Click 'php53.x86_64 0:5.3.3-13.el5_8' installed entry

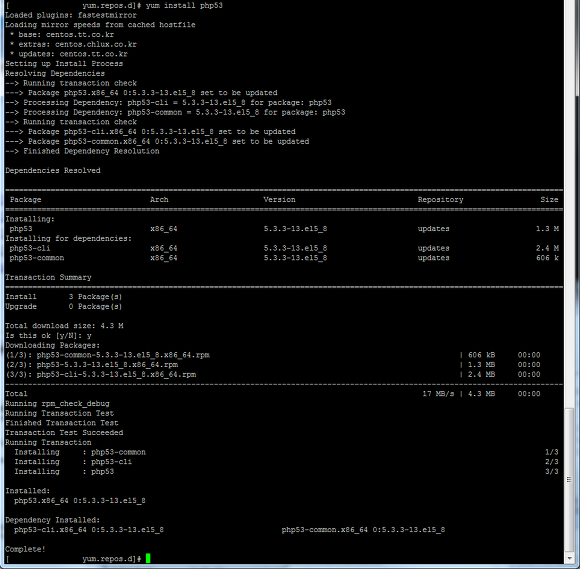pos(80,501)
